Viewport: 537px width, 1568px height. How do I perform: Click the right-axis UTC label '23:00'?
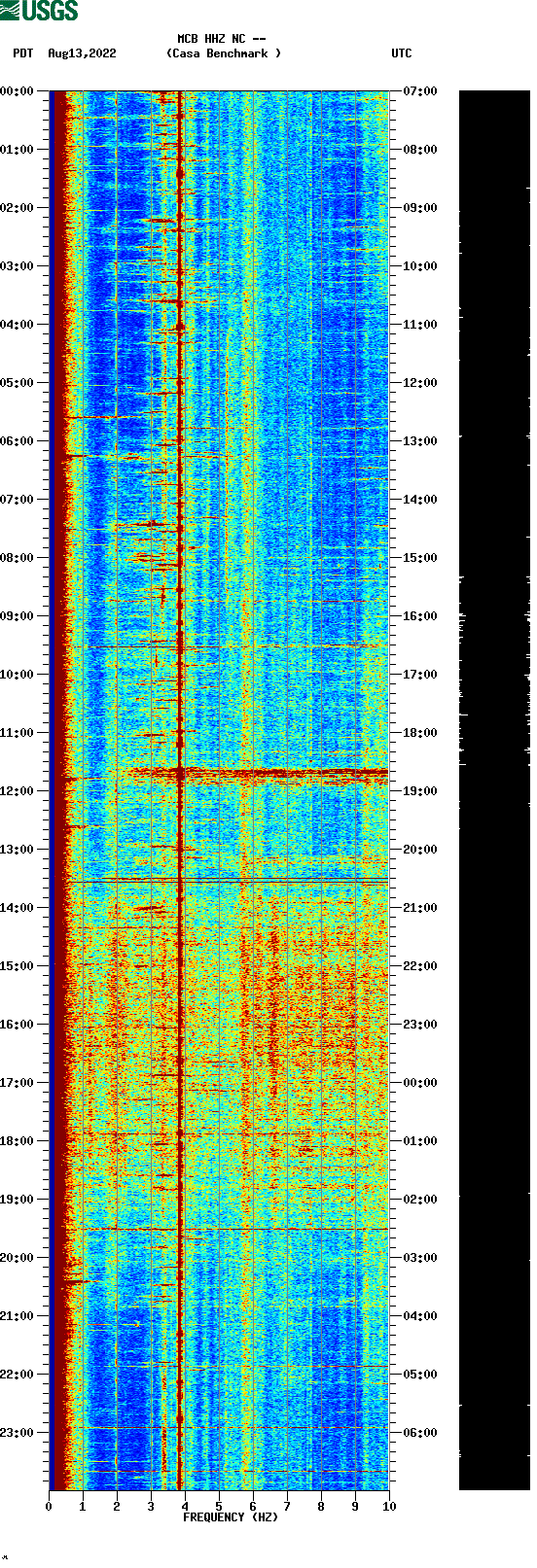(420, 1025)
